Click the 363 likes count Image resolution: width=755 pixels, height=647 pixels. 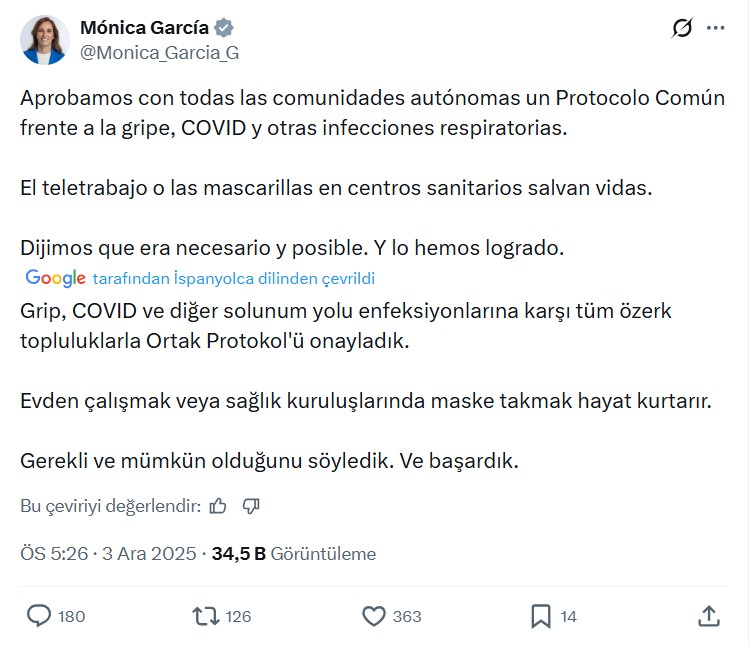(407, 617)
